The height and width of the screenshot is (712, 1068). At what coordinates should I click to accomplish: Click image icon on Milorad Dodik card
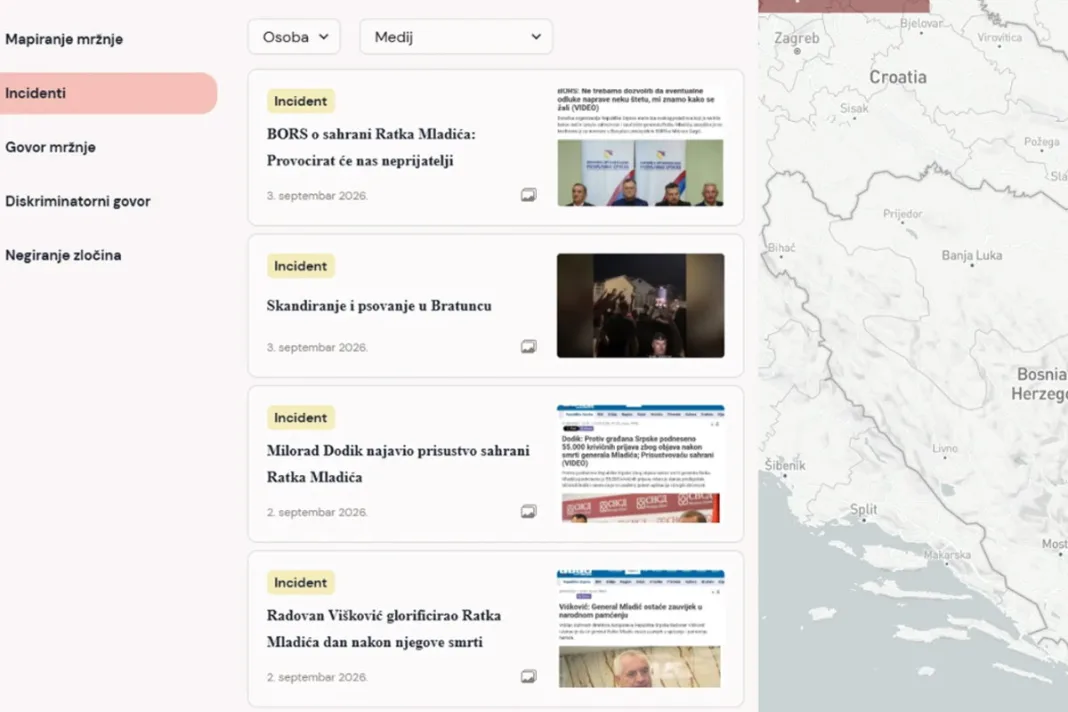[x=529, y=511]
